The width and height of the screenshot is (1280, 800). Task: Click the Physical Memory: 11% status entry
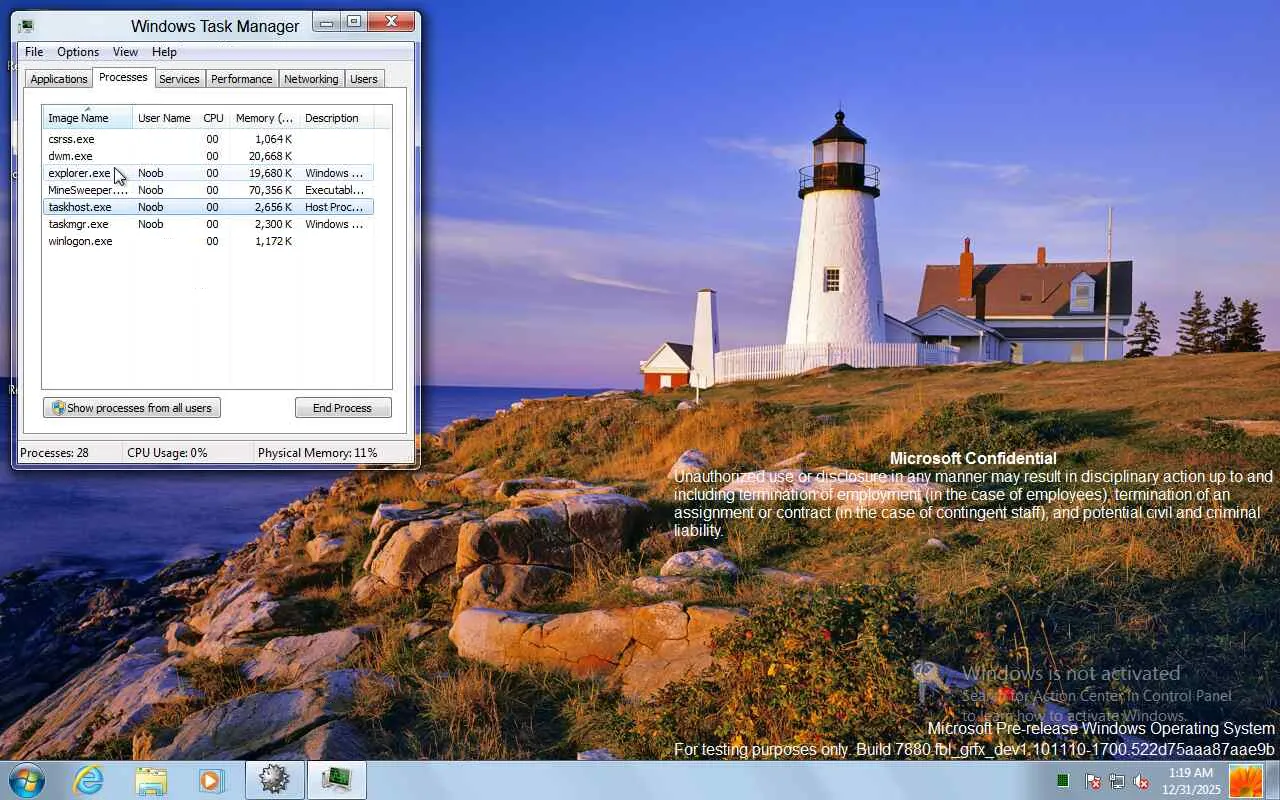coord(317,453)
